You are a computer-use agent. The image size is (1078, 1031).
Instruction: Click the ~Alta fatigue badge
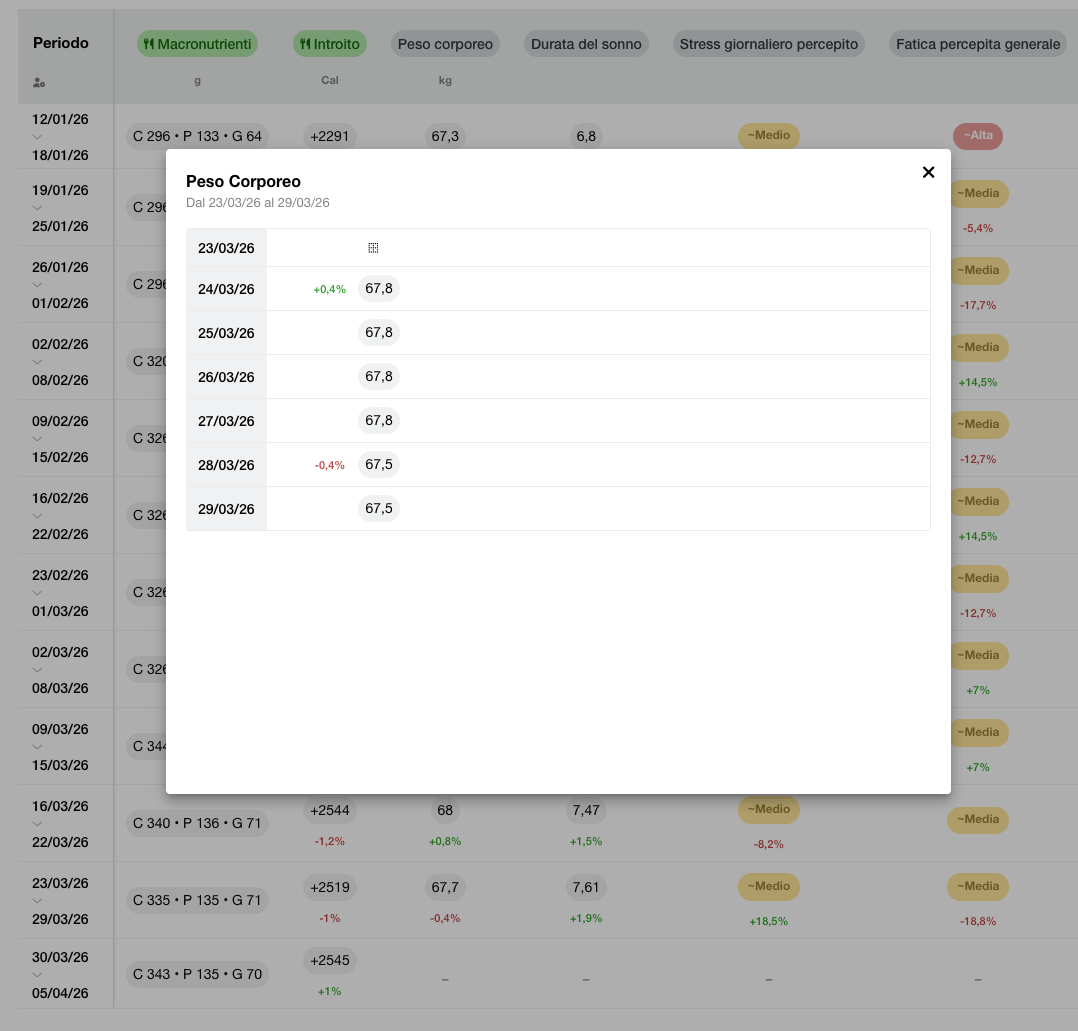(978, 135)
